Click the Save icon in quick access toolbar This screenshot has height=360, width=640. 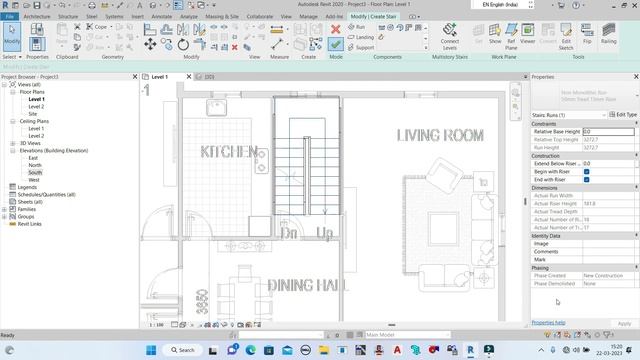coord(37,5)
